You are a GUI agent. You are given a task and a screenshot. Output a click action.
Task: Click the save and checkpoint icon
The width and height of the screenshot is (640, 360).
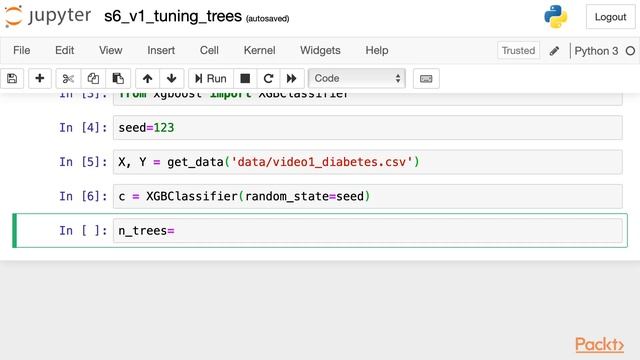tap(12, 78)
